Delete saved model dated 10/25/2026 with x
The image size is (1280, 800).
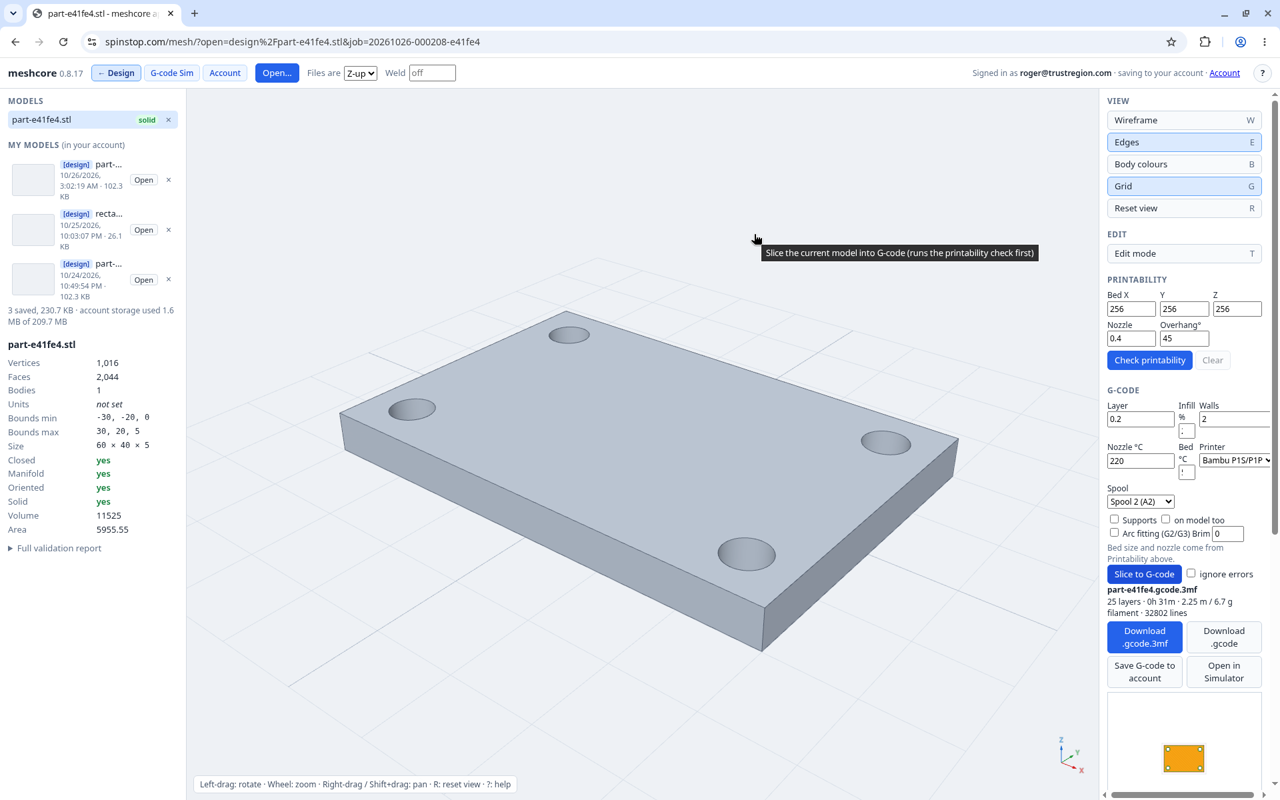(168, 230)
